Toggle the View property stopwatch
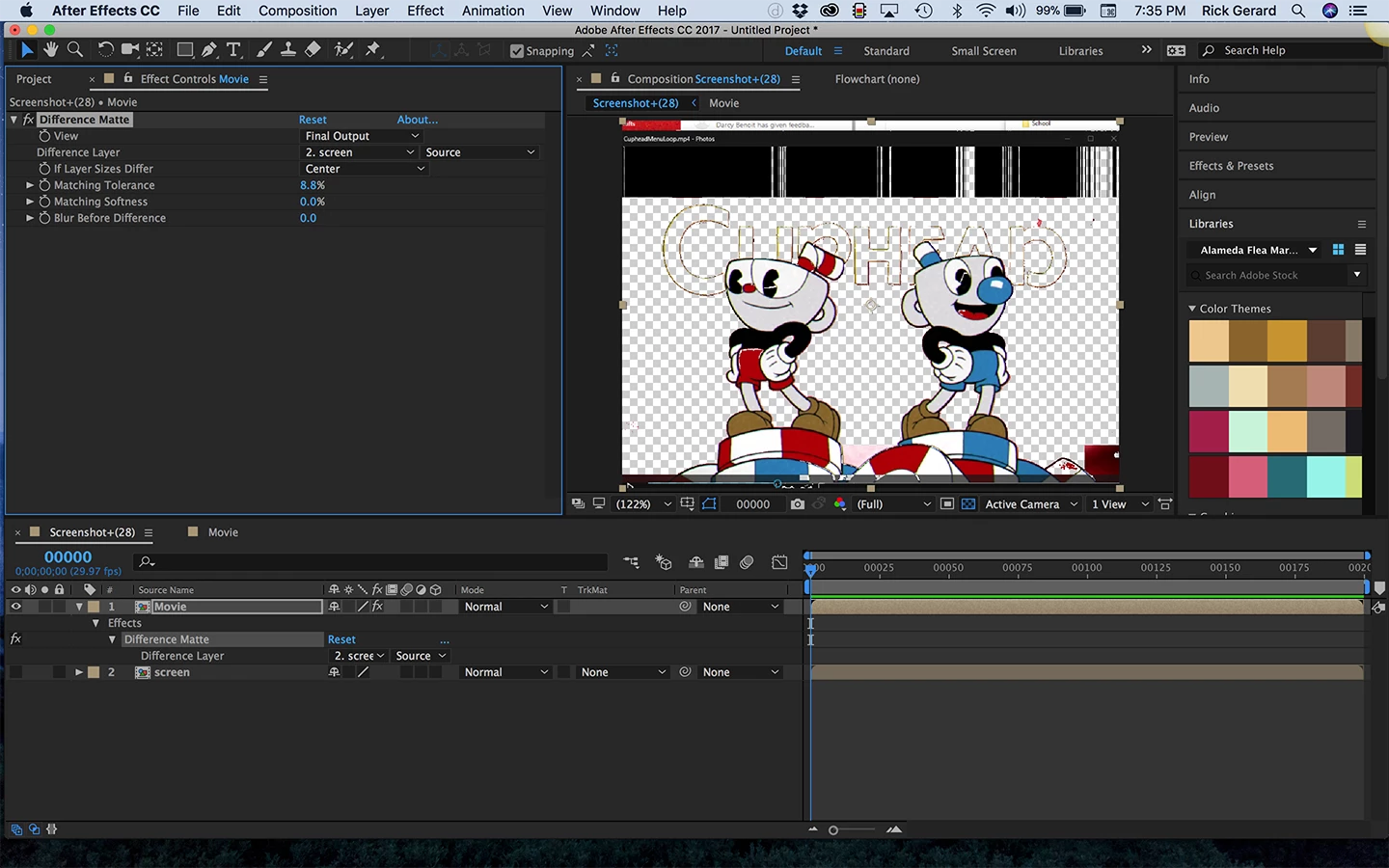Screen dimensions: 1389x868 tap(44, 136)
